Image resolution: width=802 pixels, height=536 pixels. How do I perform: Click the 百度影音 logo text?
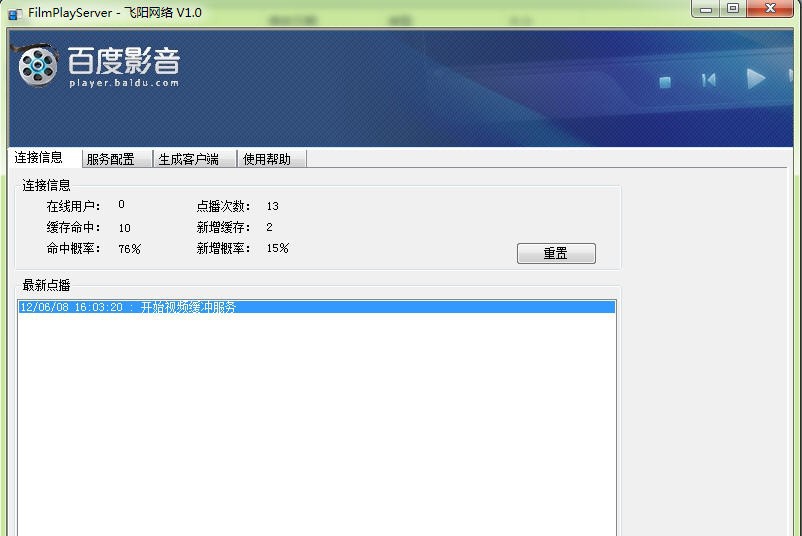tap(124, 61)
